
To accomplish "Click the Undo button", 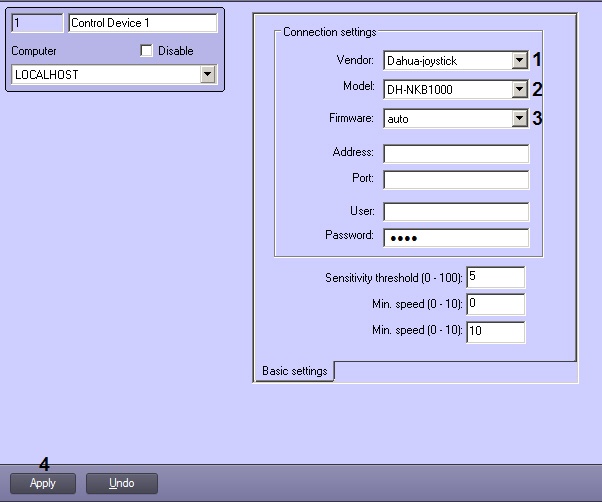I will coord(122,483).
